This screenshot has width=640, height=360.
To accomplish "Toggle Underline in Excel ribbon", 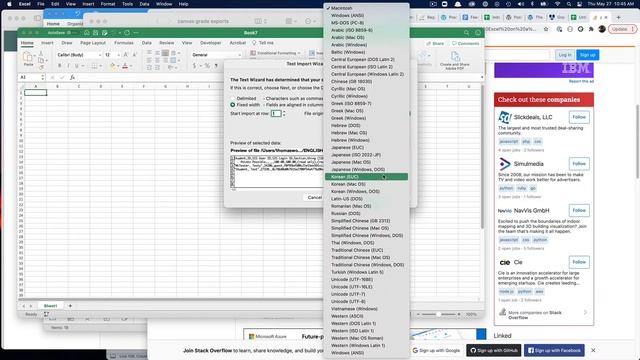I will pyautogui.click(x=76, y=66).
